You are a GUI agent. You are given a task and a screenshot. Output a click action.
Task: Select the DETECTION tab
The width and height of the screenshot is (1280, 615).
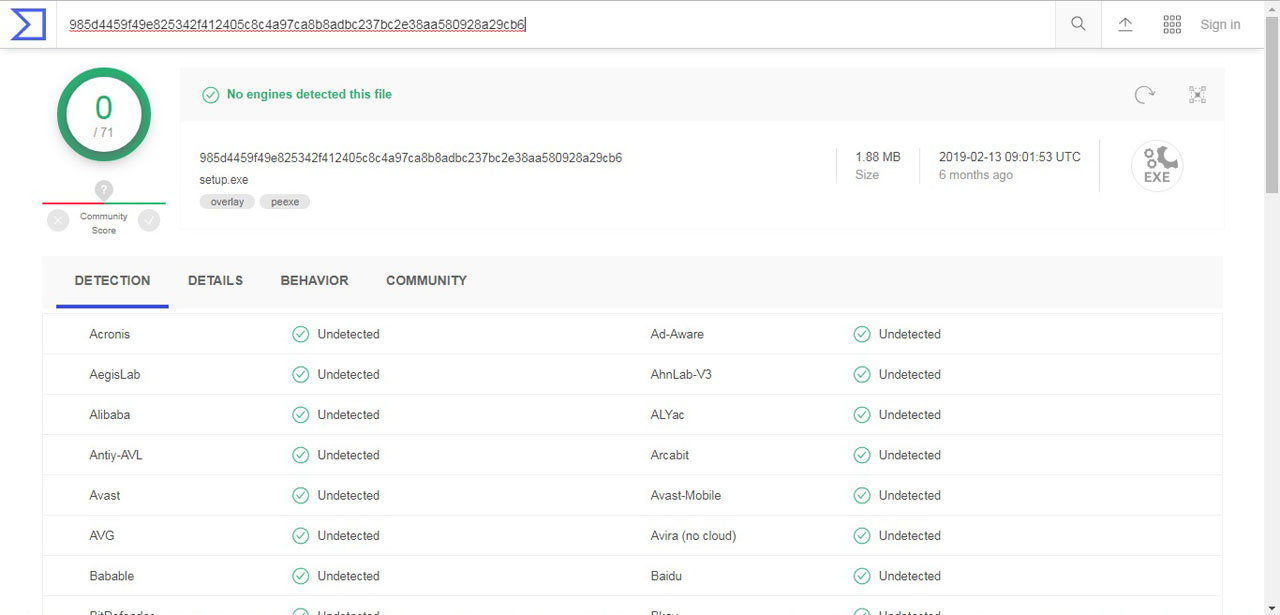coord(112,281)
